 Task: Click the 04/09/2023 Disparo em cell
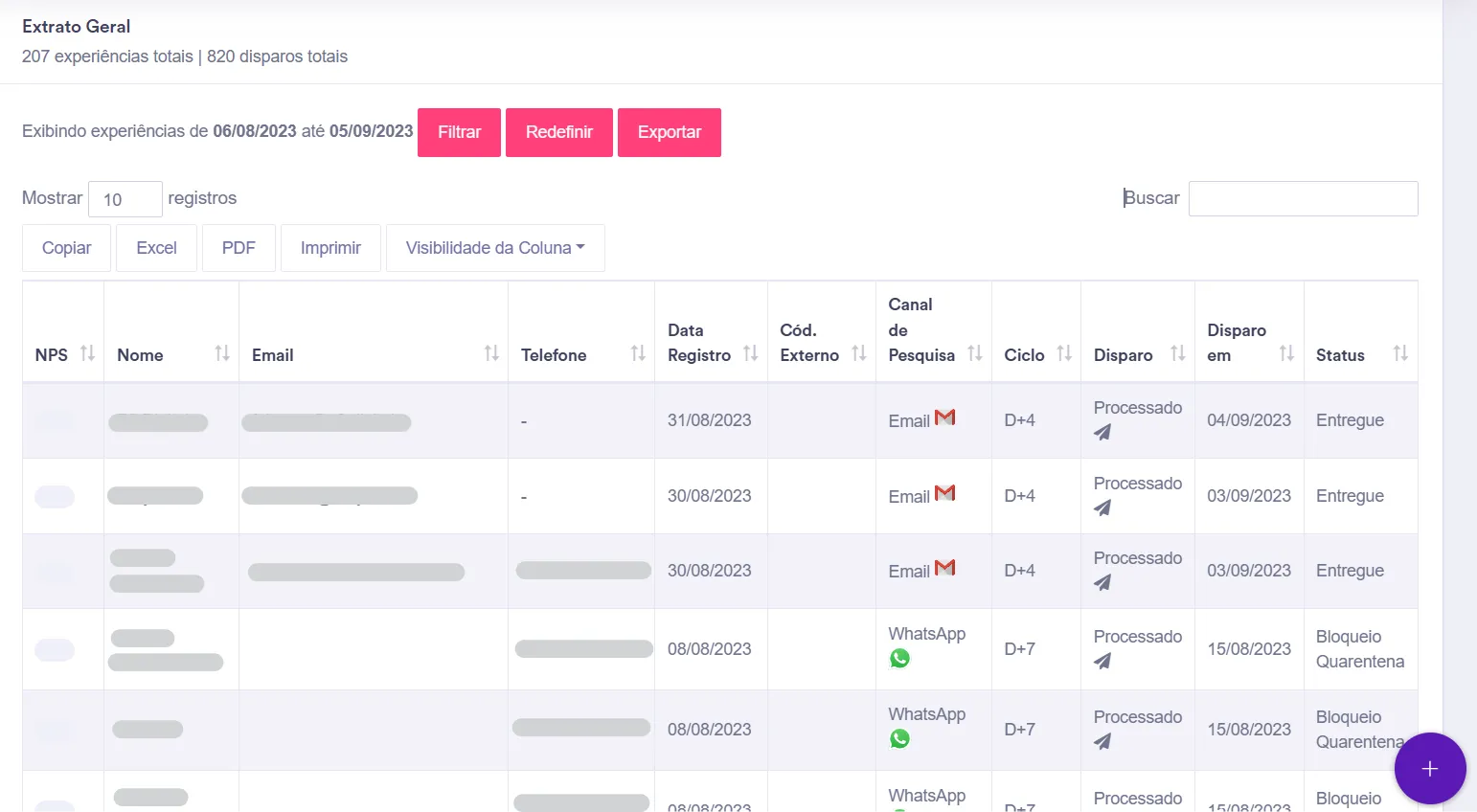(x=1249, y=420)
